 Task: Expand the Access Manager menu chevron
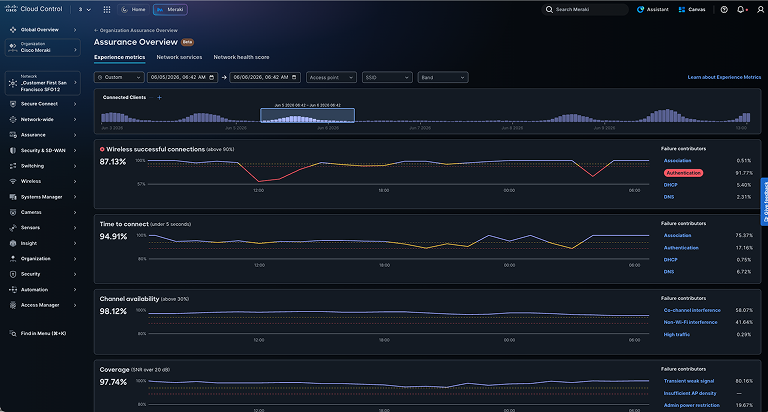coord(75,305)
